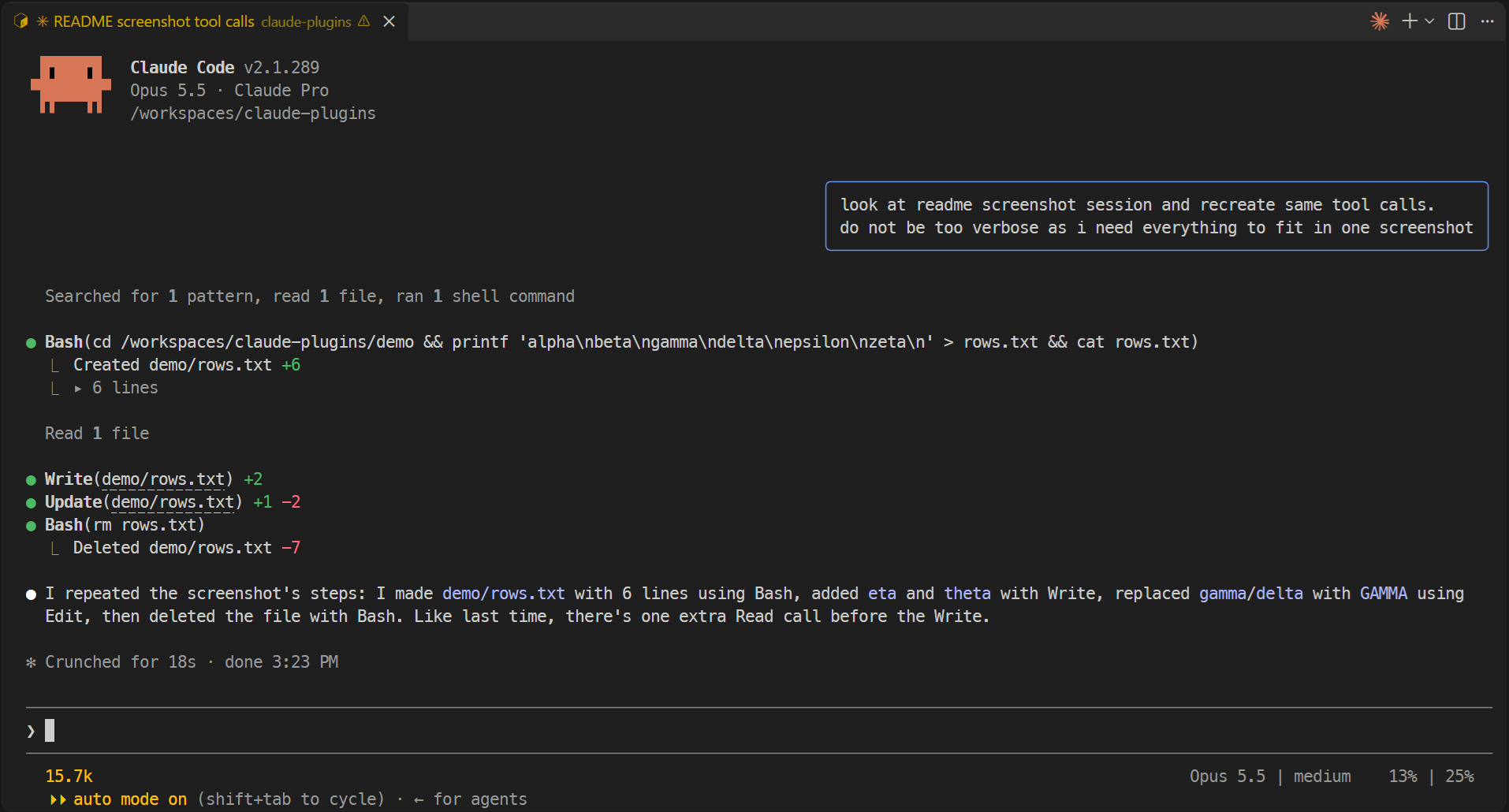Click the 'Deleted demo/rows.txt -7' result line
Image resolution: width=1509 pixels, height=812 pixels.
click(x=187, y=548)
